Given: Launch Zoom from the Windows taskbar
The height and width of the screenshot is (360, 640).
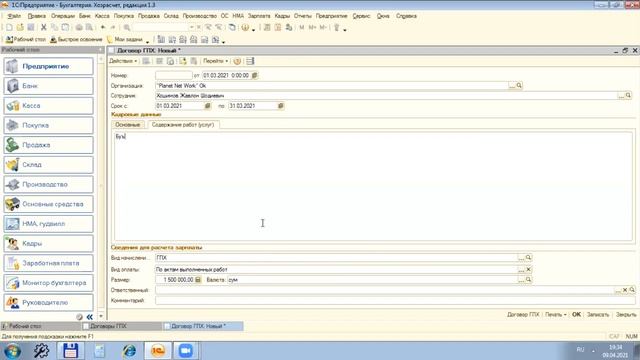Looking at the screenshot, I should click(x=186, y=351).
